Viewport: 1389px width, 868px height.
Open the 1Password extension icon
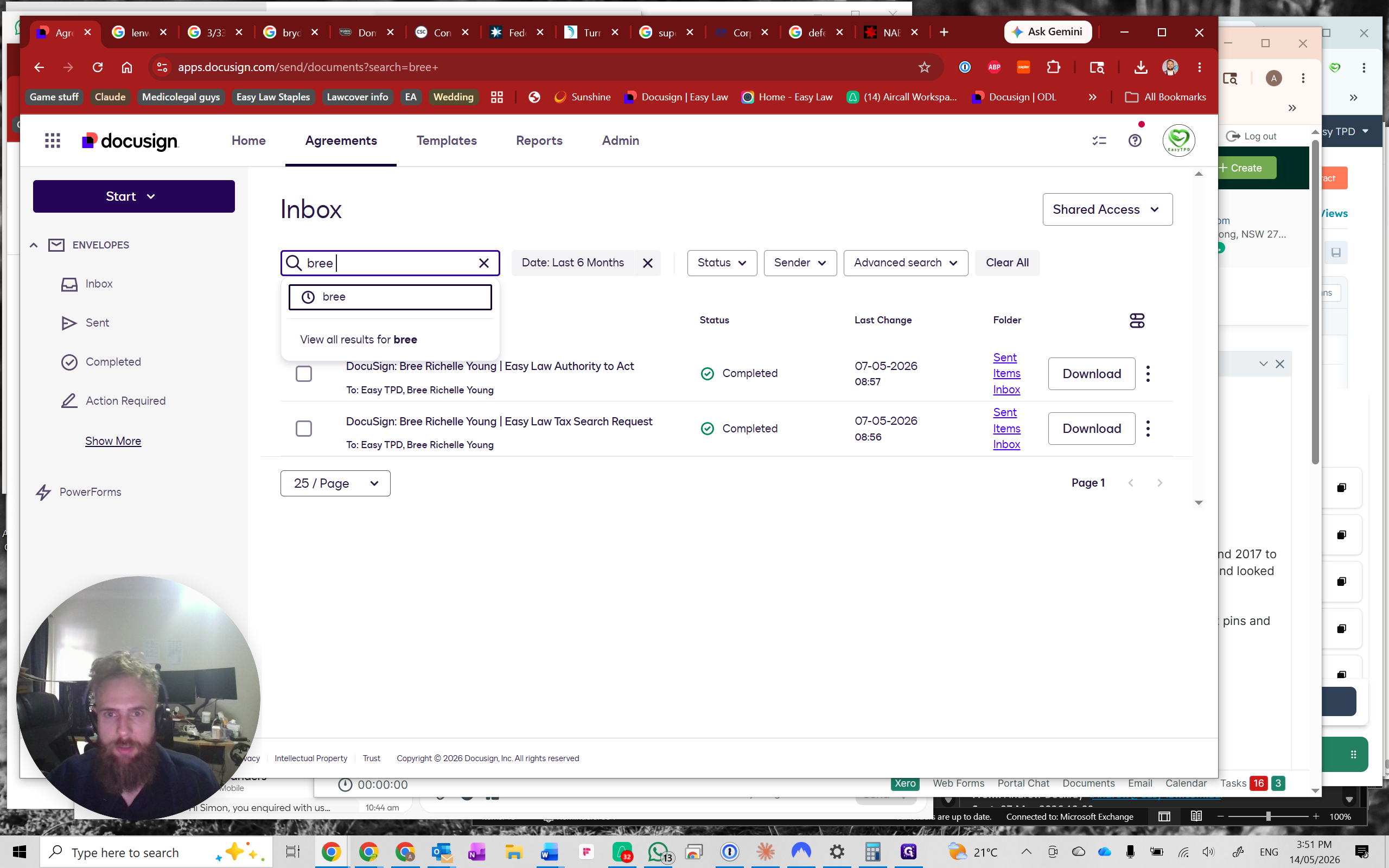(x=965, y=67)
